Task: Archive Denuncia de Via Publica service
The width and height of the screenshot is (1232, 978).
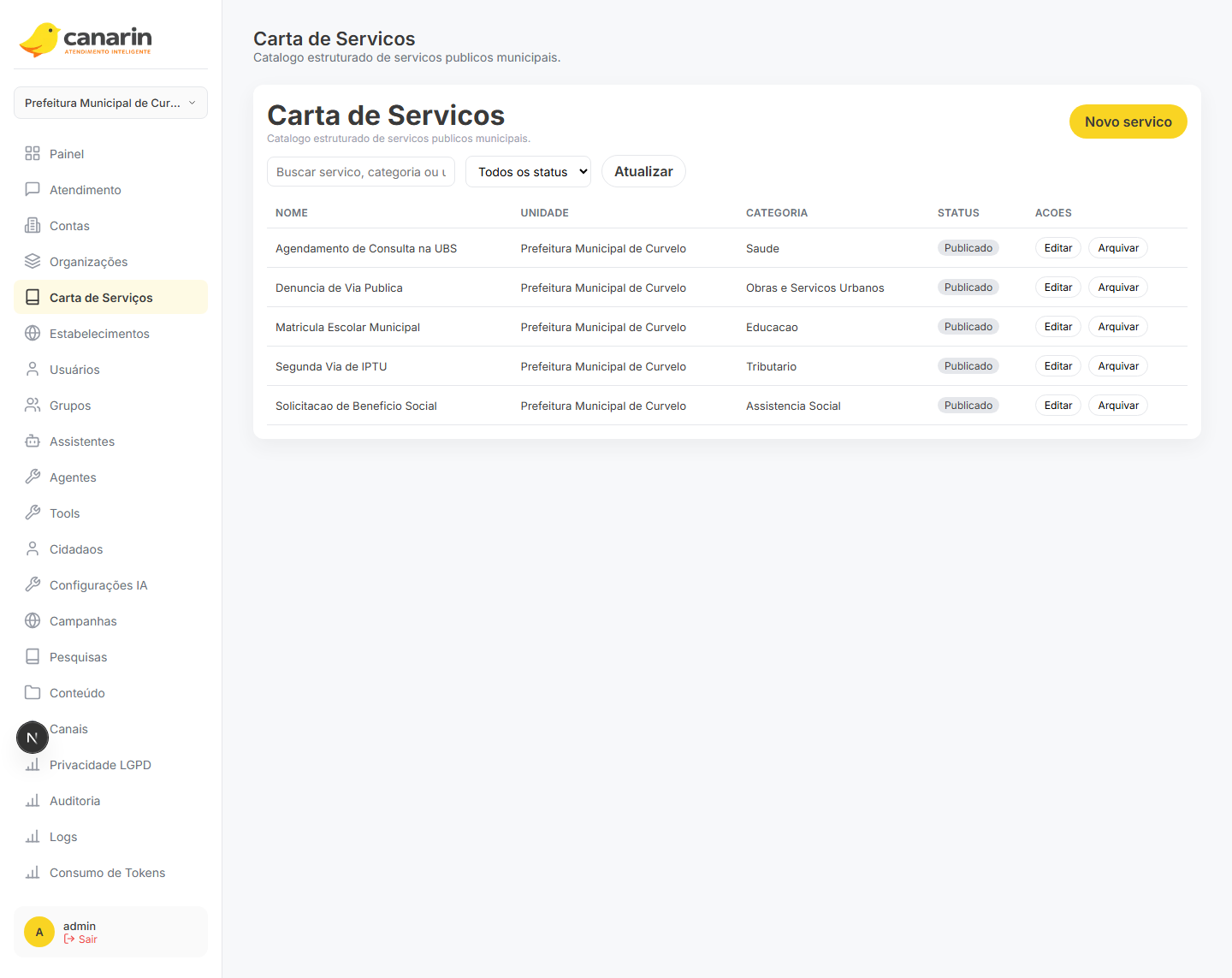Action: click(1118, 287)
